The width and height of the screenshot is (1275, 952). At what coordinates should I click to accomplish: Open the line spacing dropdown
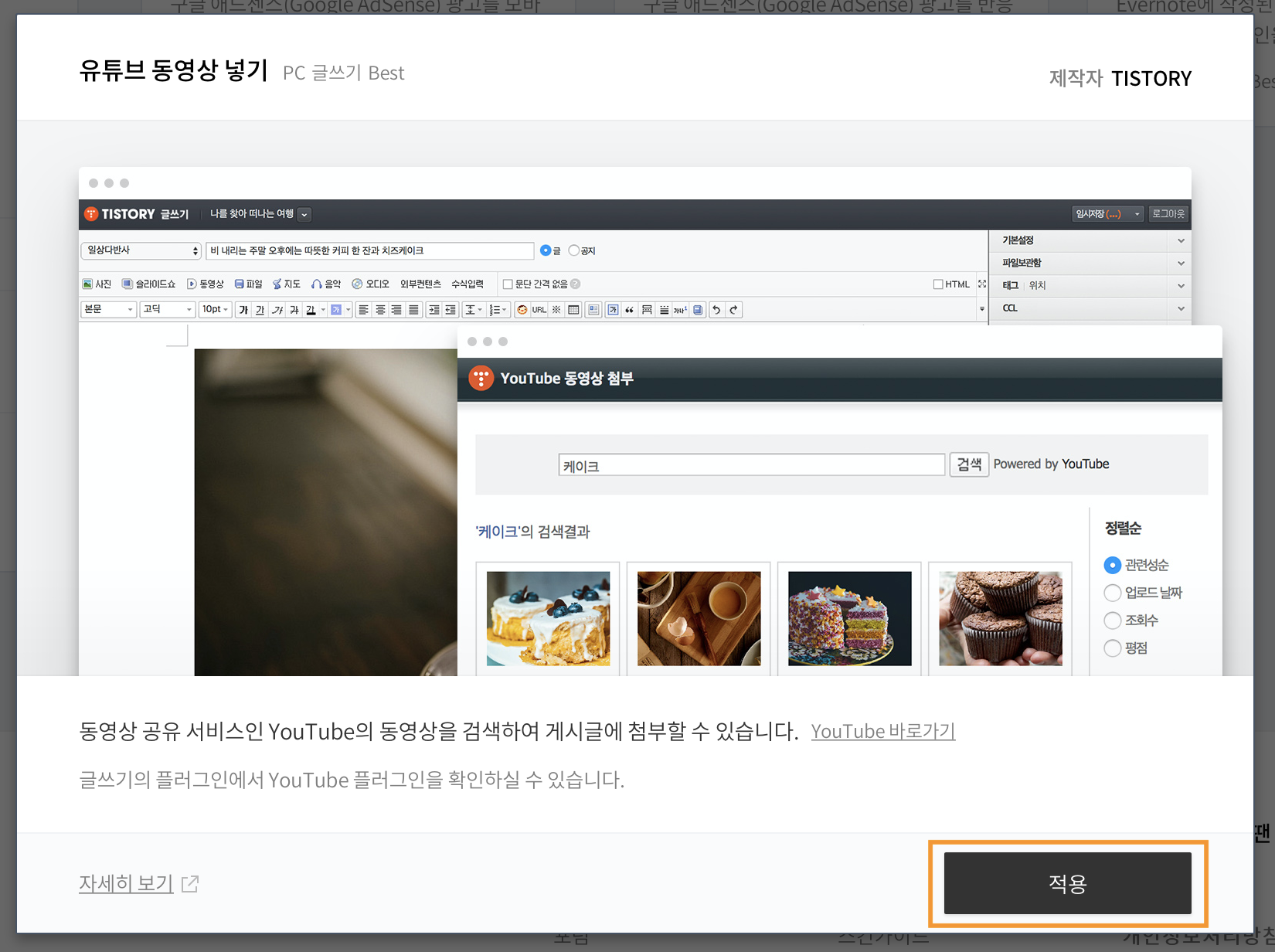point(474,310)
